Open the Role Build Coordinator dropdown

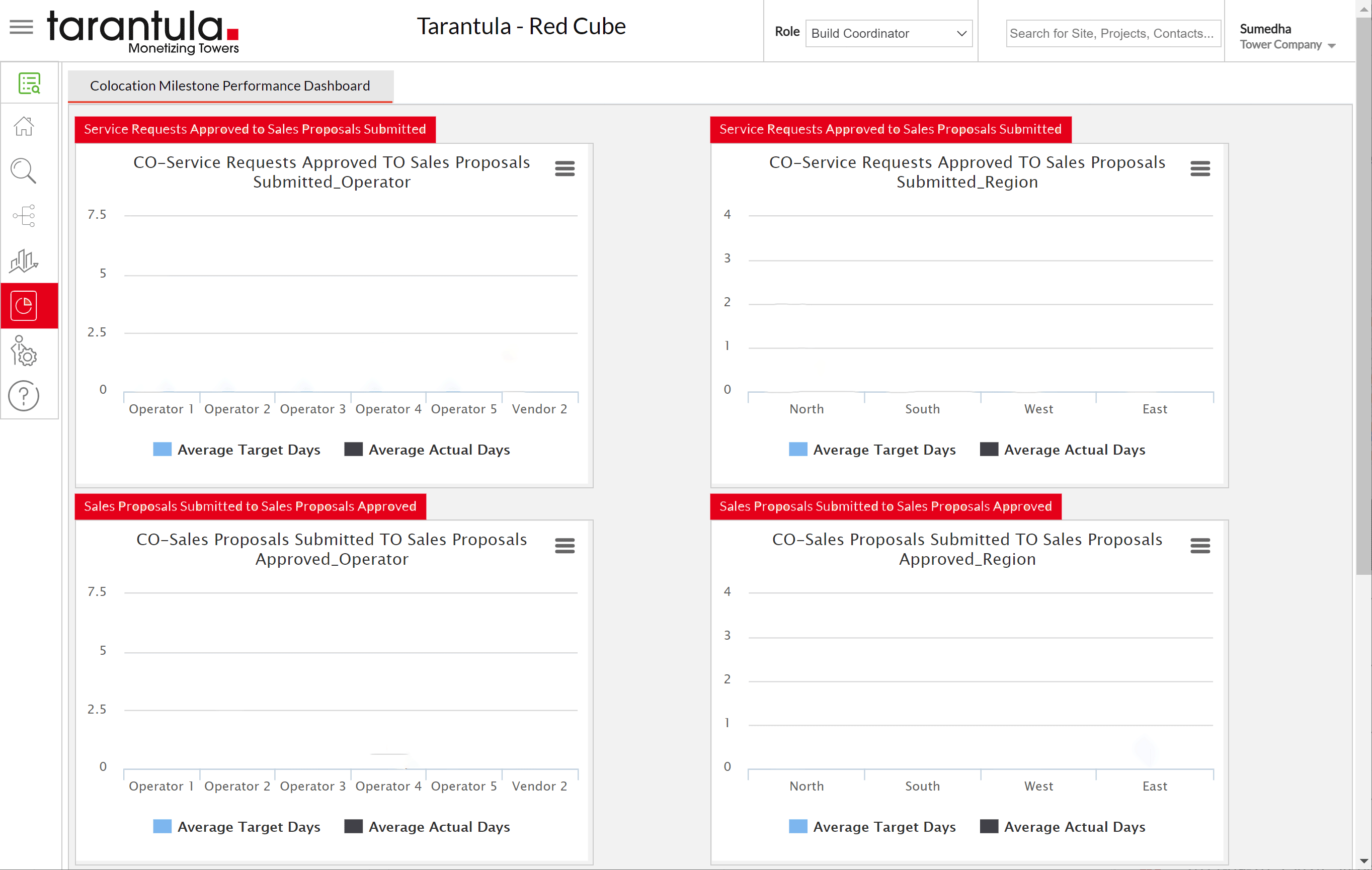889,34
